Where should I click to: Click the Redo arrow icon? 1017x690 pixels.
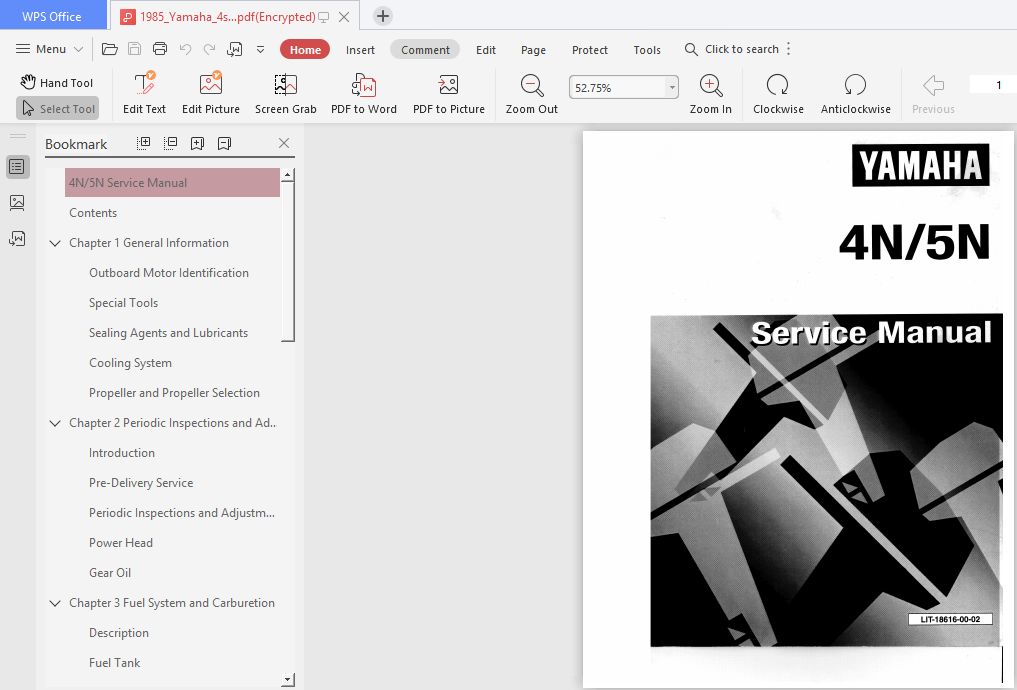(209, 49)
